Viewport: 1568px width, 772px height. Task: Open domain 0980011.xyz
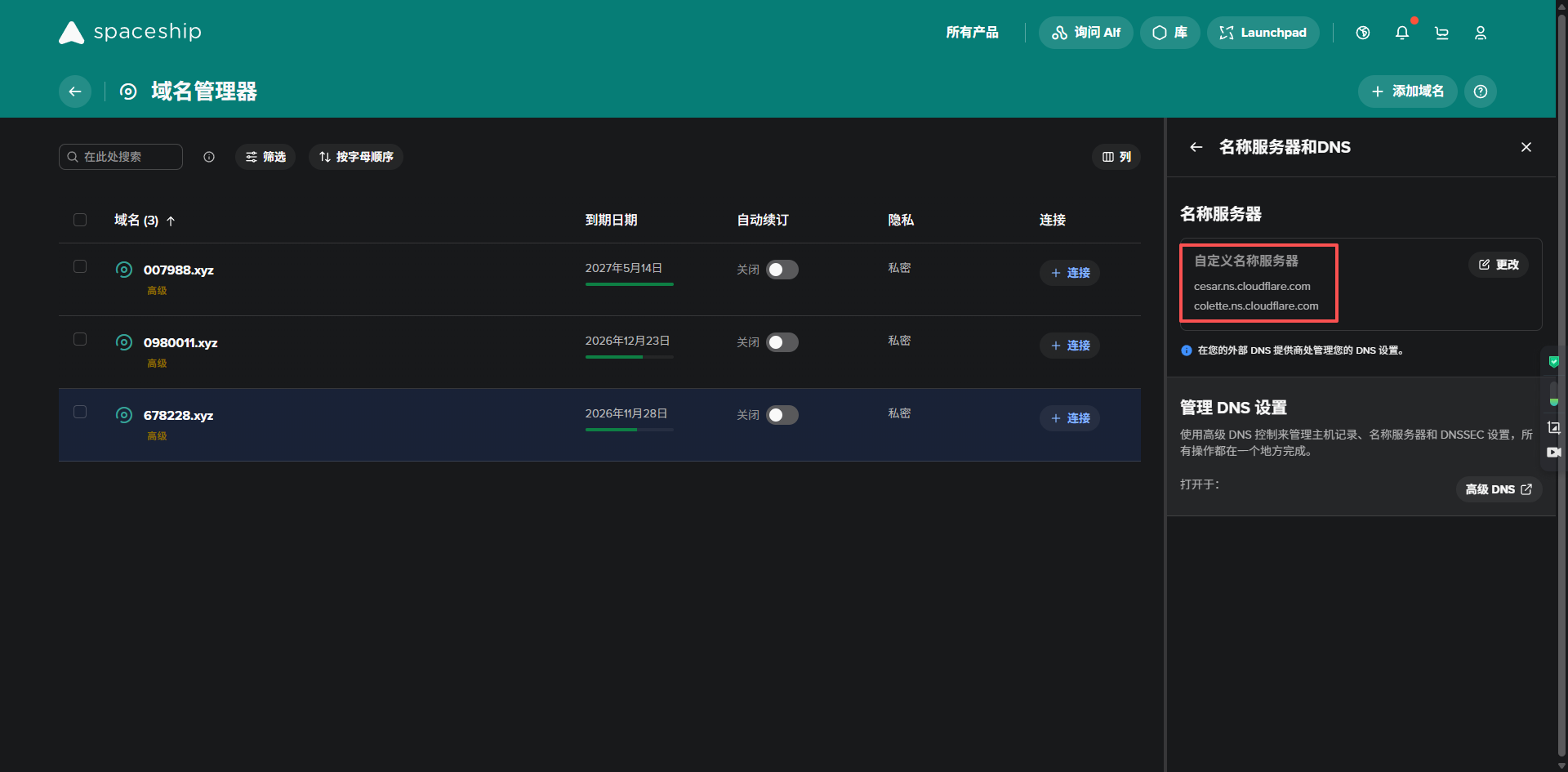[x=180, y=343]
